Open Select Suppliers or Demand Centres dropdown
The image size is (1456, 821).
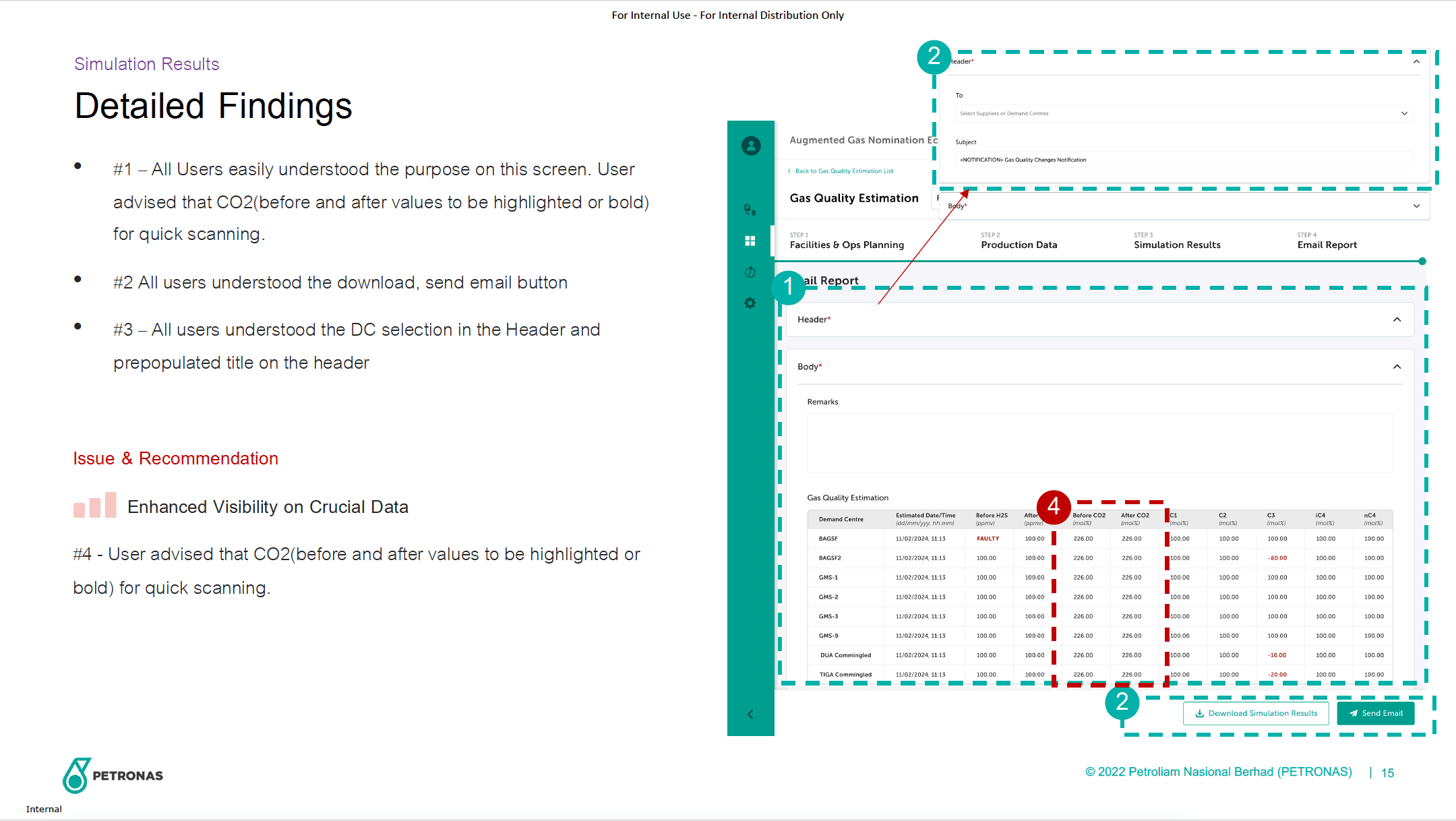pos(1183,113)
